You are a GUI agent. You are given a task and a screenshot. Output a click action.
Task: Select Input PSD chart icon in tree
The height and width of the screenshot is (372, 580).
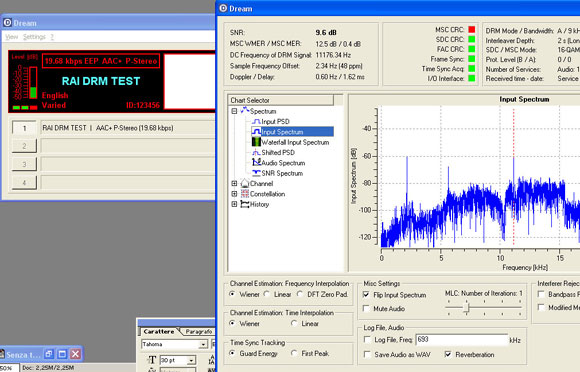256,121
